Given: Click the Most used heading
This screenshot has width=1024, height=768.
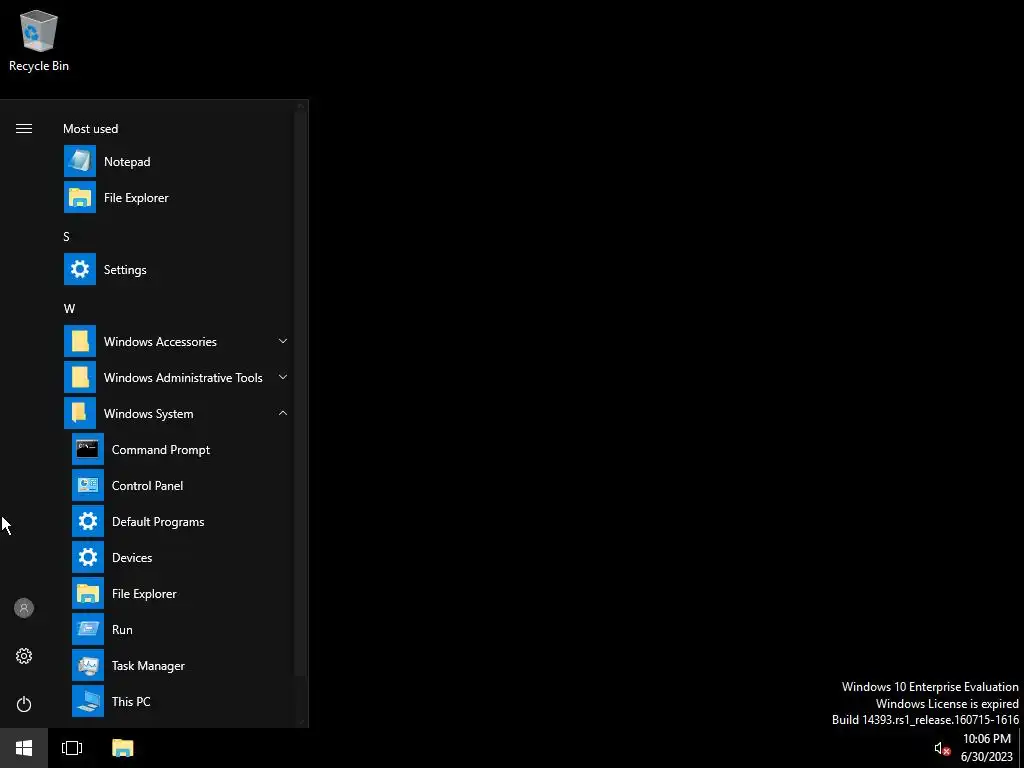Looking at the screenshot, I should coord(90,129).
